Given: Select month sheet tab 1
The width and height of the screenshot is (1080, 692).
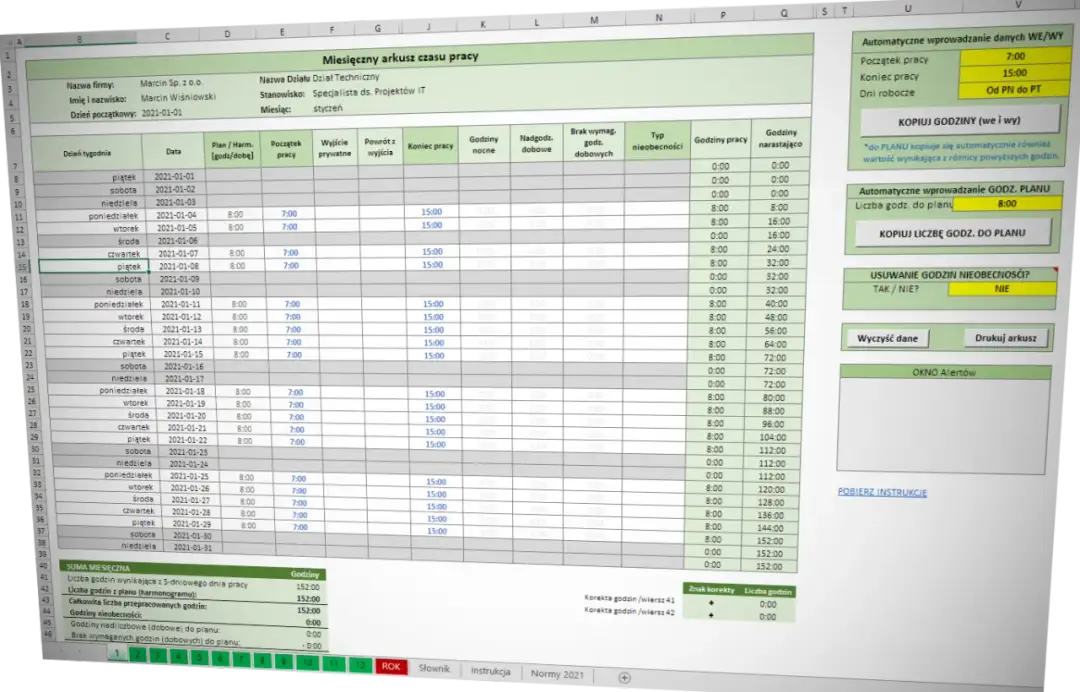Looking at the screenshot, I should point(116,654).
